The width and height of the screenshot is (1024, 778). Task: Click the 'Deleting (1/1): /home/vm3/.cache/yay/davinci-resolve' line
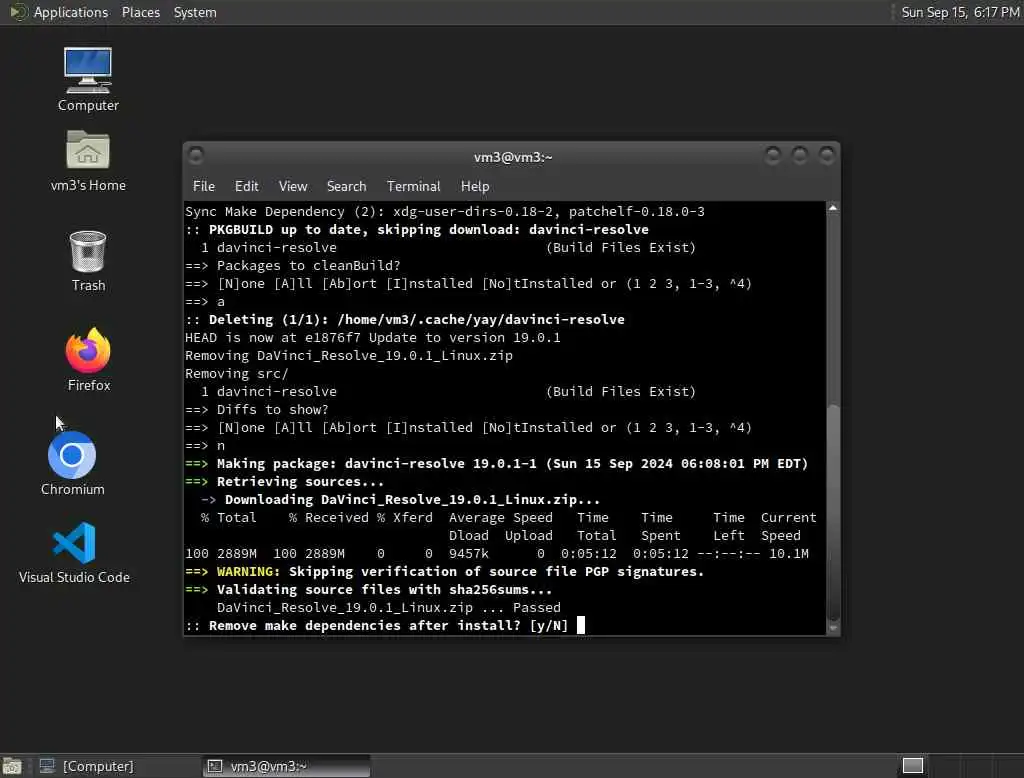pyautogui.click(x=405, y=319)
